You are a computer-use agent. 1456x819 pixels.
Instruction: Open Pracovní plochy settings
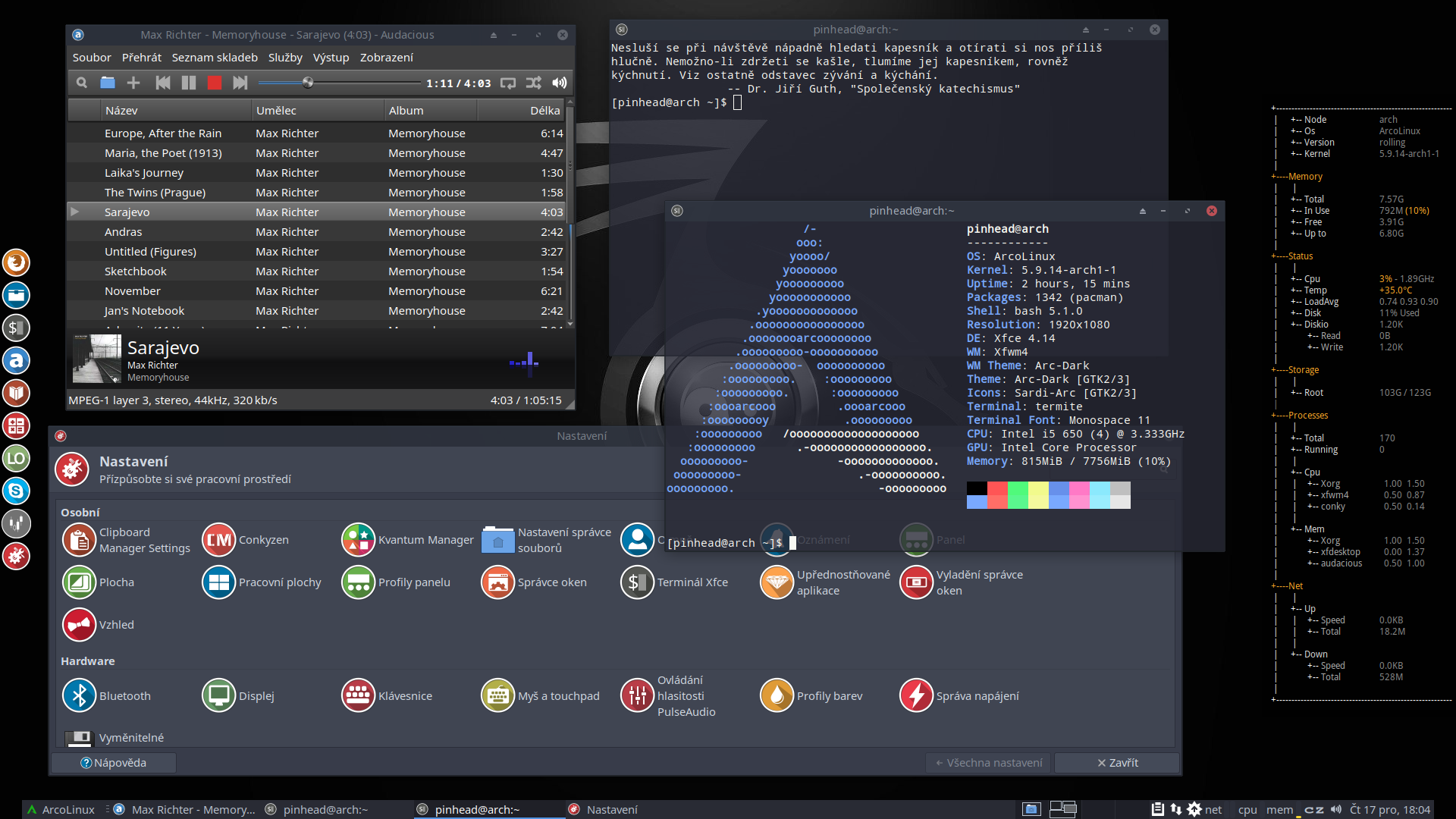(262, 582)
